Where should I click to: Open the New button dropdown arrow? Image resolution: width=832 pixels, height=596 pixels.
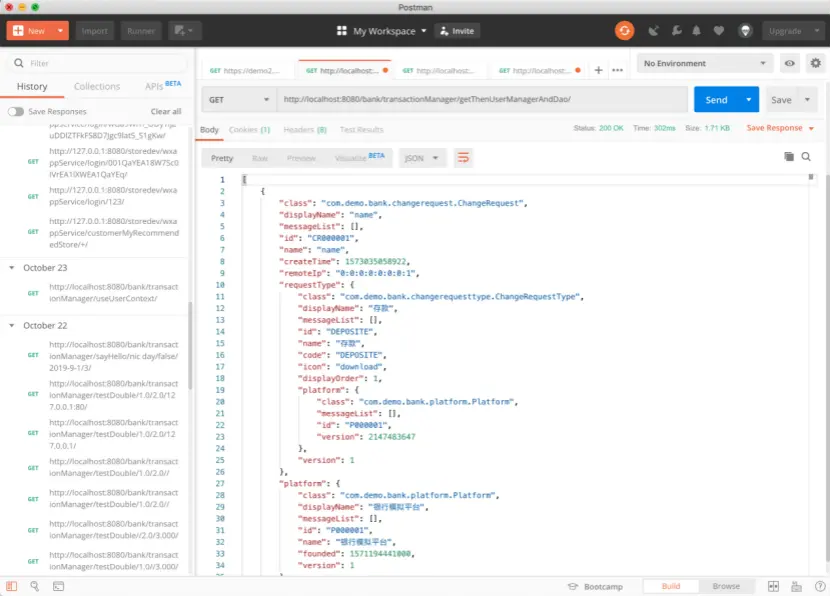tap(60, 31)
